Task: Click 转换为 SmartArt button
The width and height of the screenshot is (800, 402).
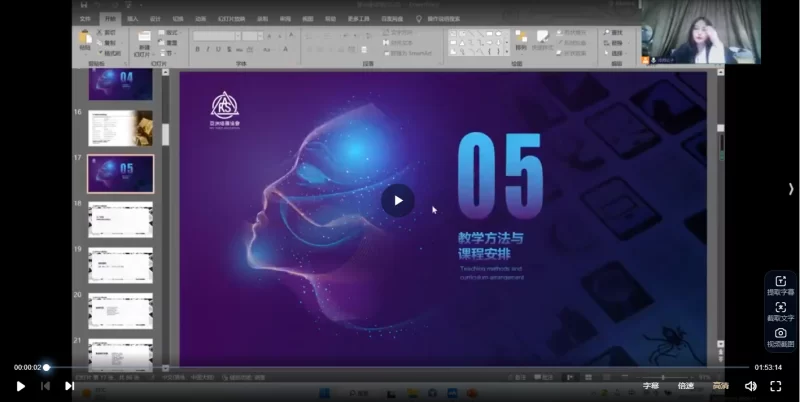Action: (x=407, y=53)
